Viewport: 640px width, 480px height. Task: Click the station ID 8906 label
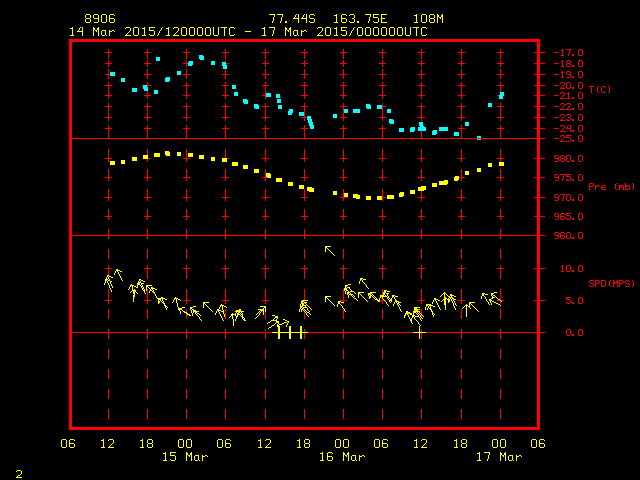[x=100, y=19]
